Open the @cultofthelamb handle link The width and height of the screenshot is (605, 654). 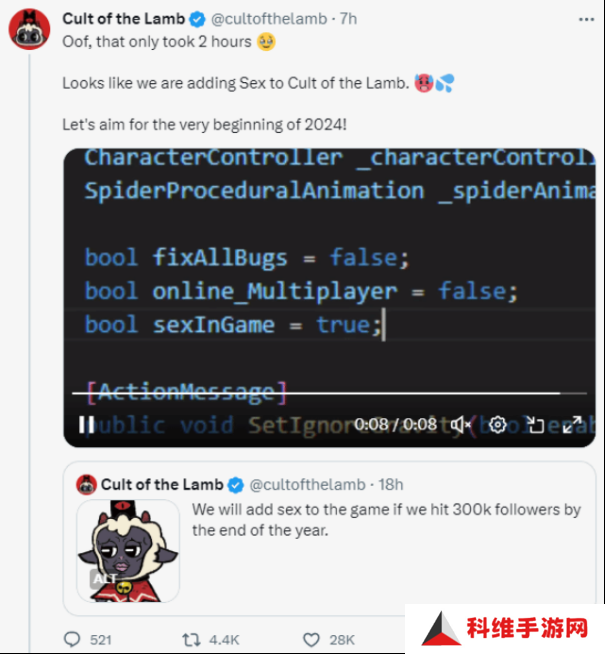click(269, 19)
